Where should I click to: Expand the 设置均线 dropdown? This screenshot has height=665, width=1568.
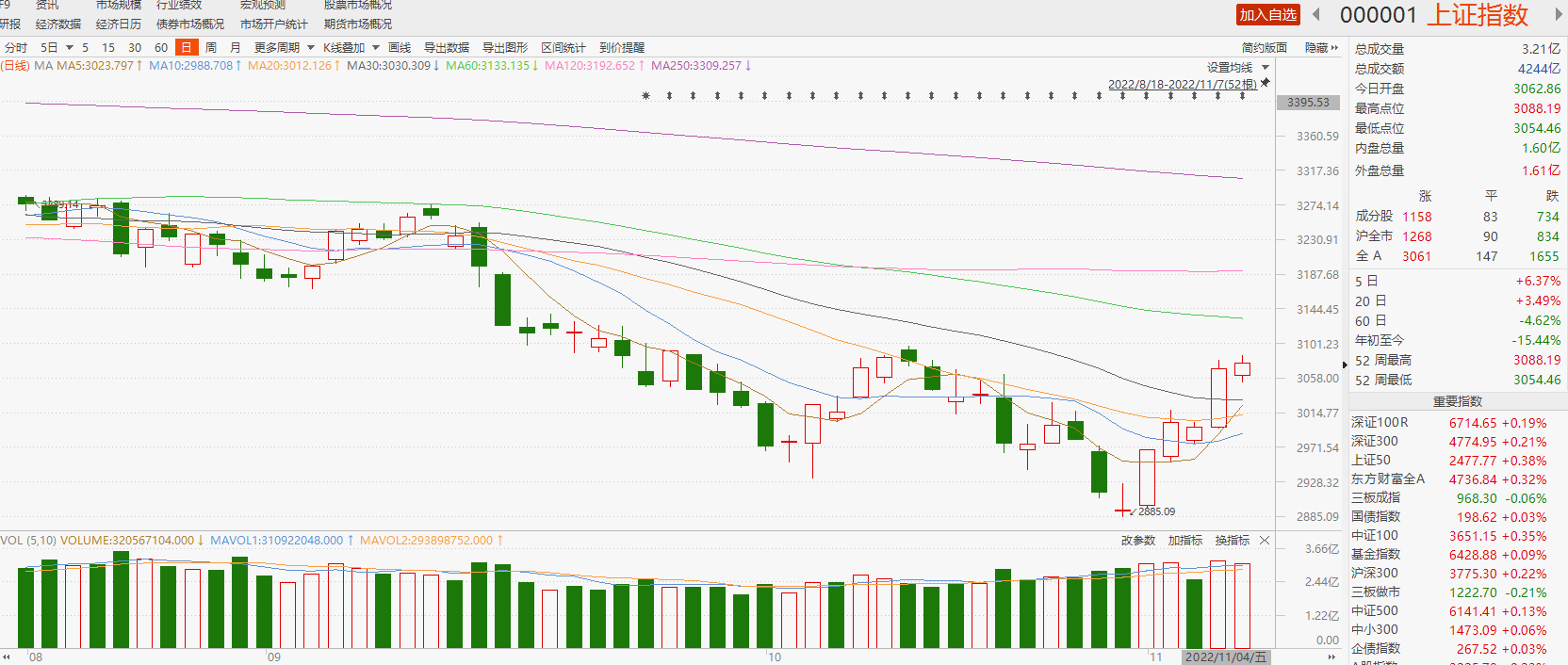[x=1238, y=68]
